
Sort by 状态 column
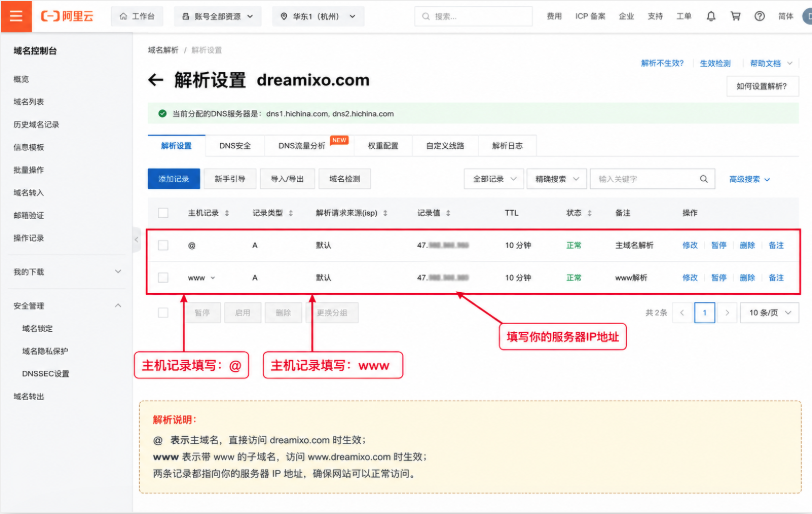(589, 213)
